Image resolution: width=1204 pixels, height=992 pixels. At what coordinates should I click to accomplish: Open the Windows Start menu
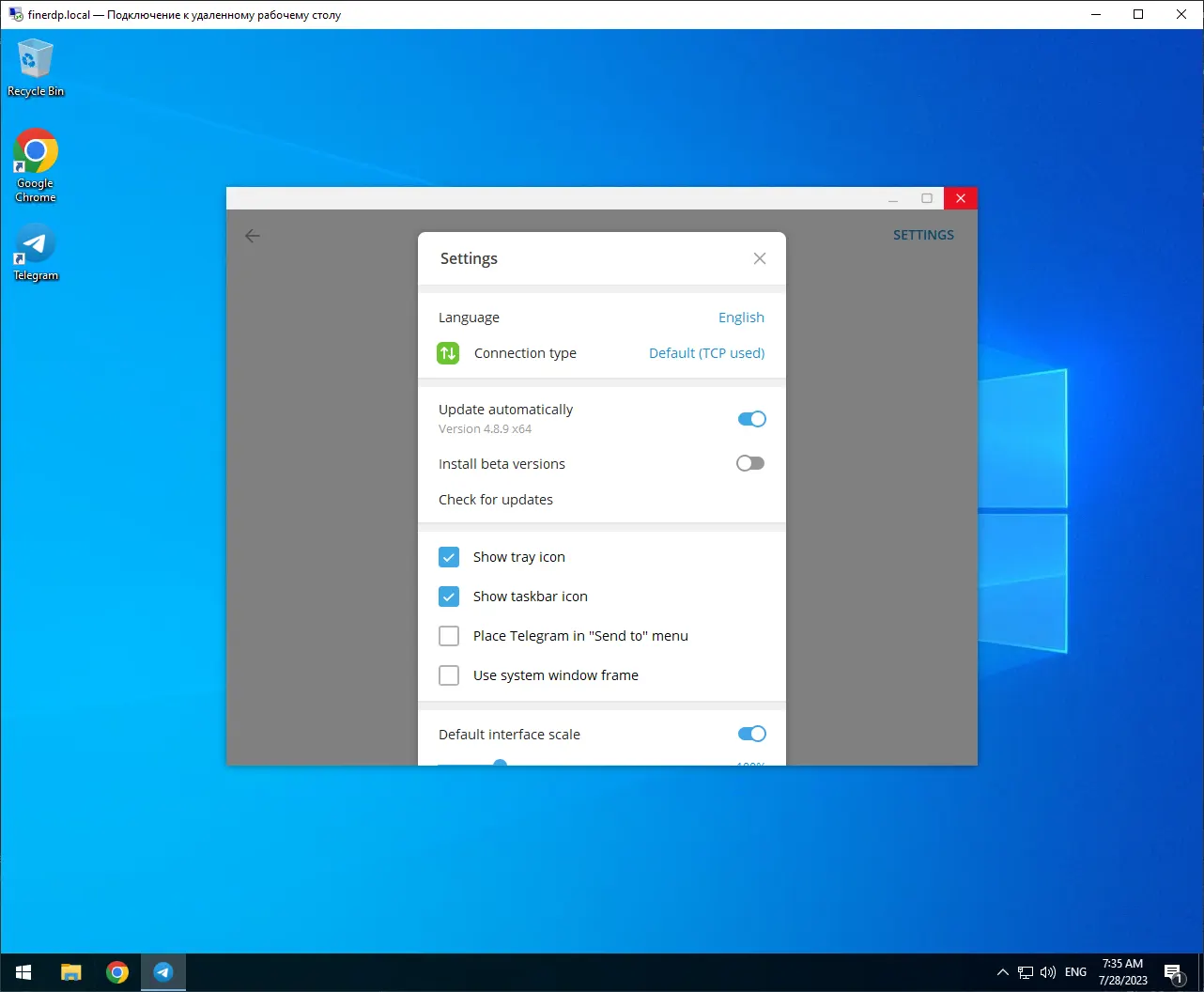click(23, 972)
